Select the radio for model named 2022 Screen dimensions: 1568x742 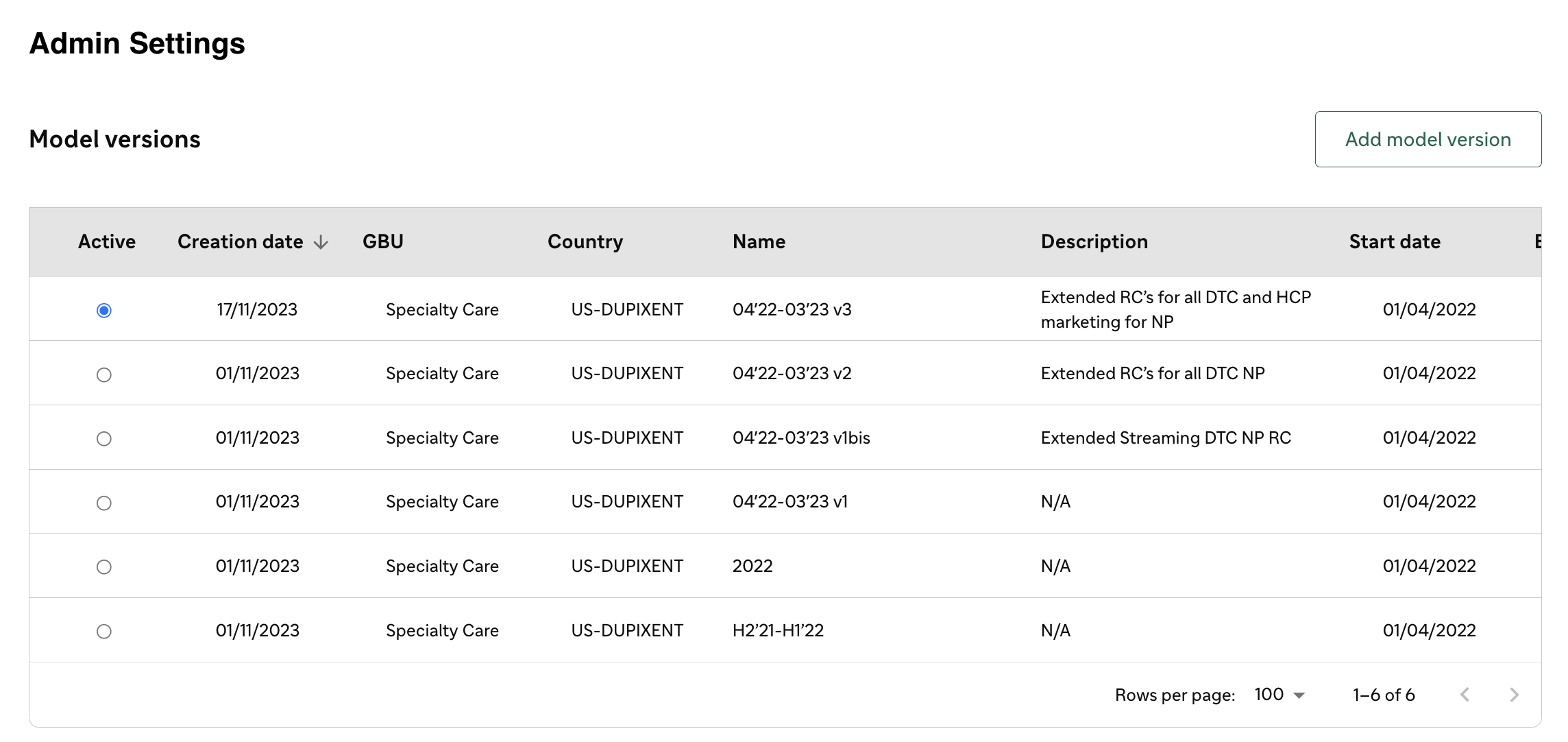click(x=104, y=566)
